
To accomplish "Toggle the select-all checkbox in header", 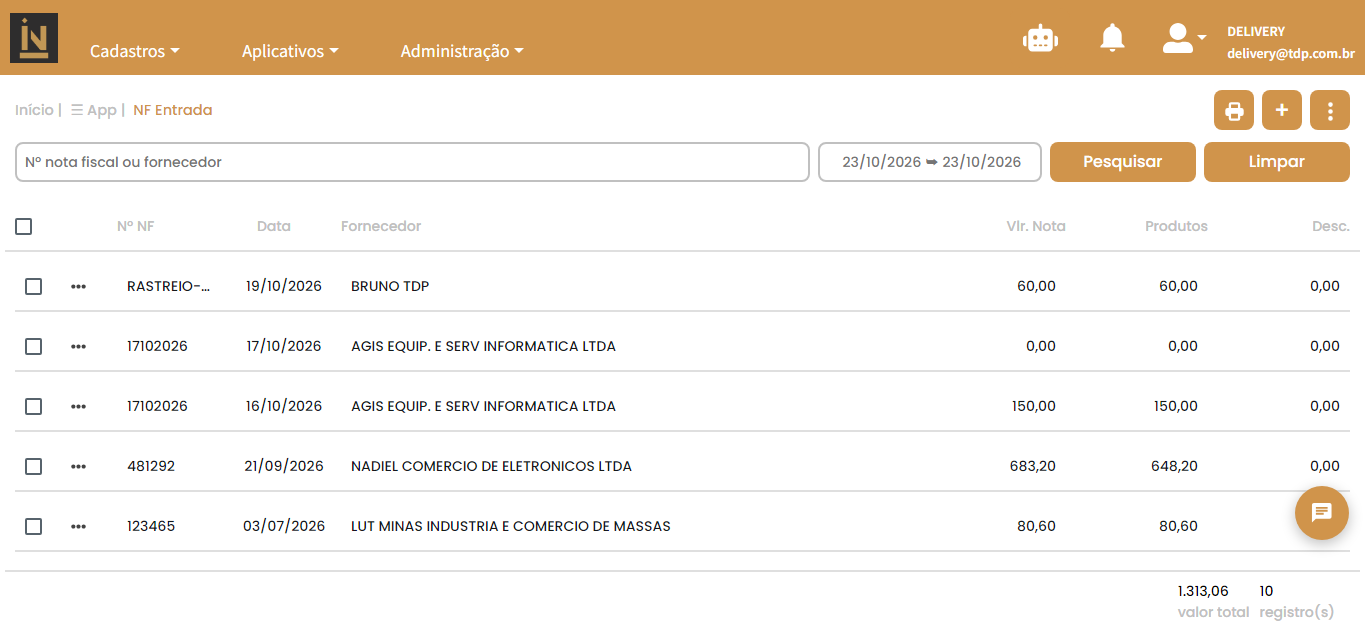I will click(x=24, y=227).
